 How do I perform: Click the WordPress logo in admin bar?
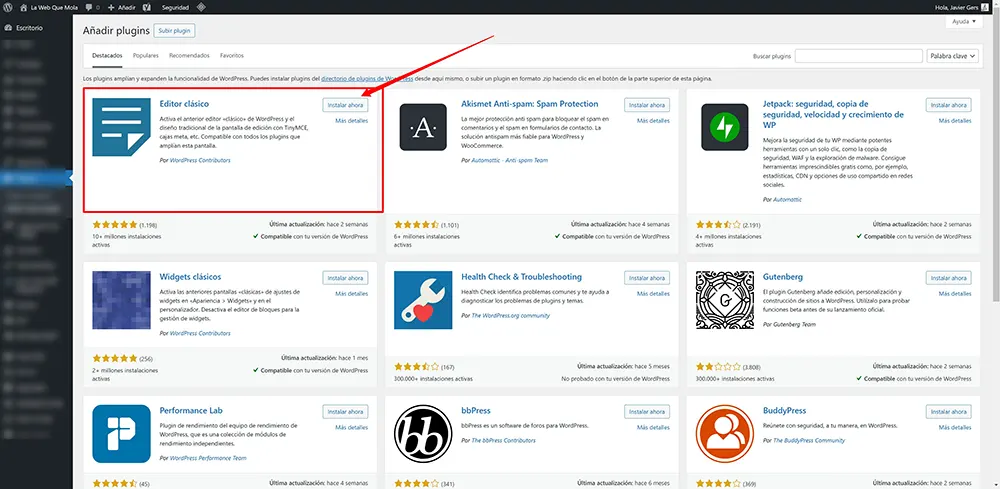pyautogui.click(x=7, y=7)
